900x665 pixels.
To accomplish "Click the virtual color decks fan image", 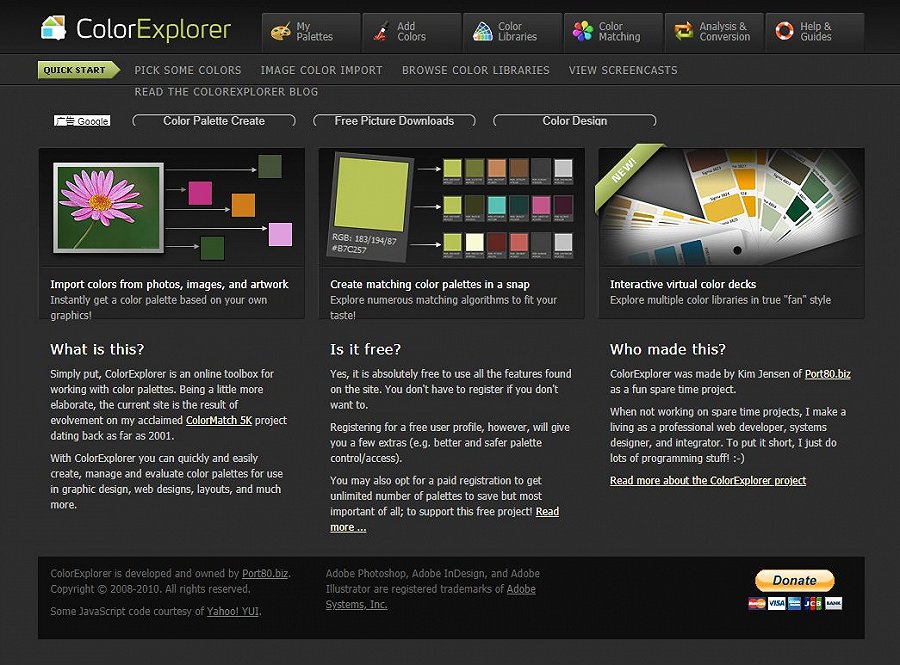I will 731,207.
